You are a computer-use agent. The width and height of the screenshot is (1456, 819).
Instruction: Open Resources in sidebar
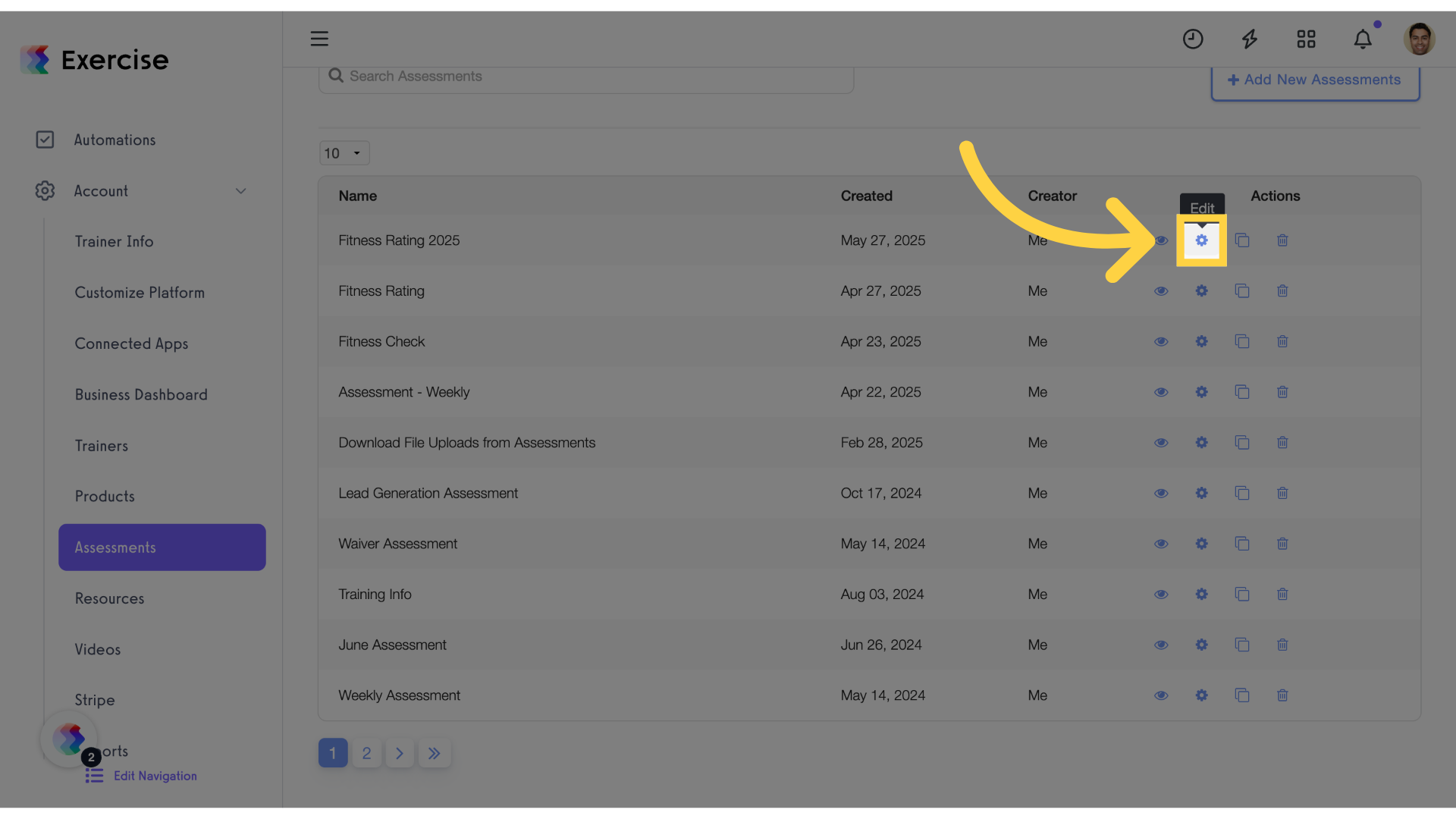click(109, 598)
